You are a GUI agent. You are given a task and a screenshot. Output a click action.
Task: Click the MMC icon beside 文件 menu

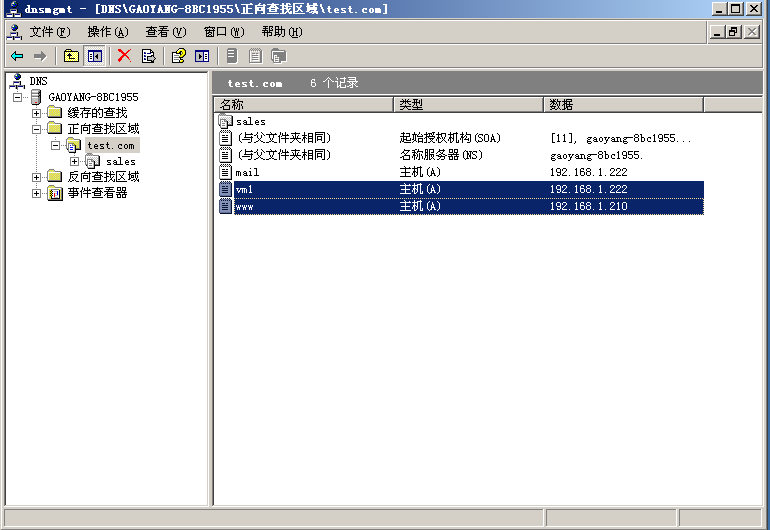15,32
